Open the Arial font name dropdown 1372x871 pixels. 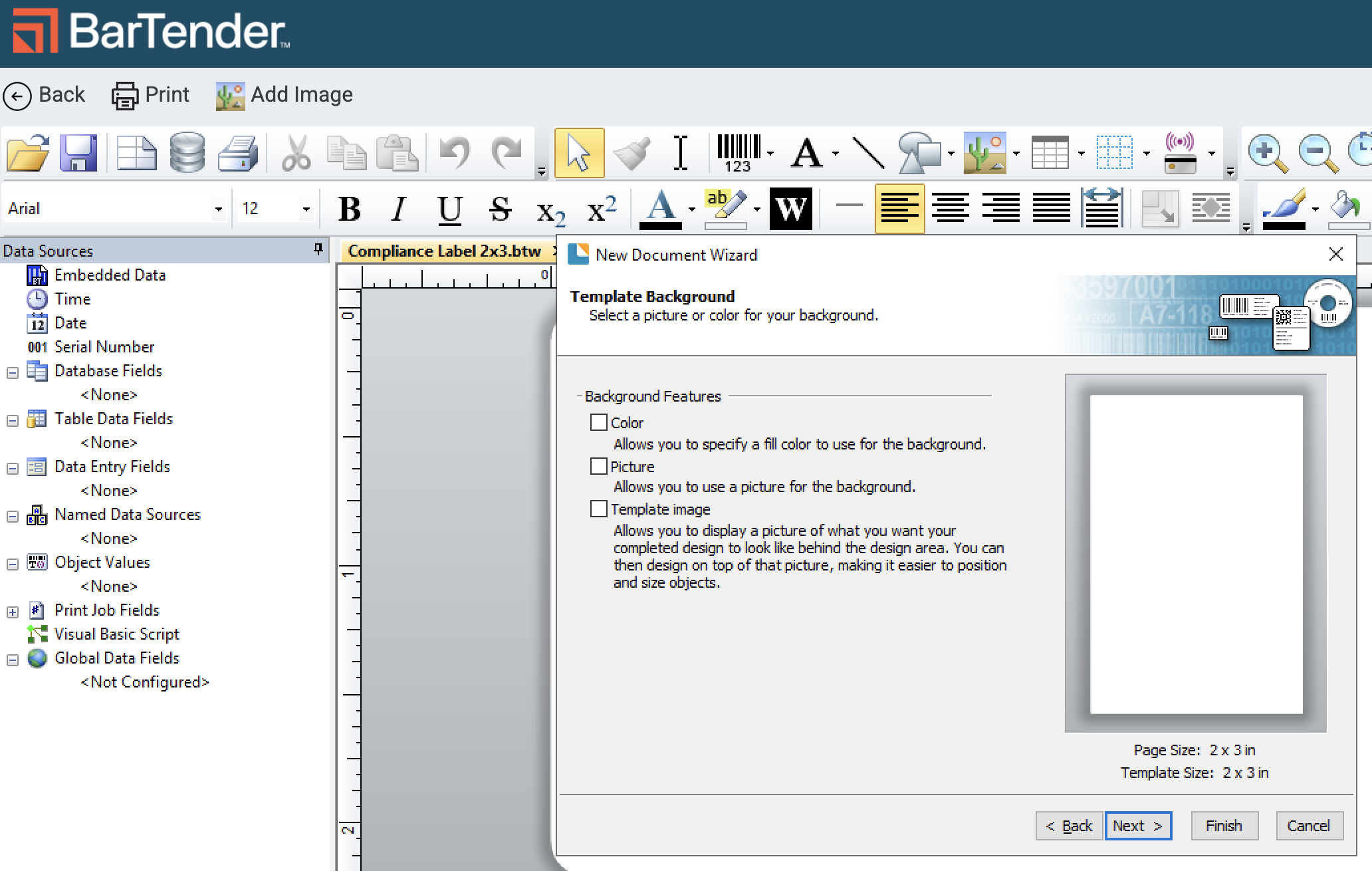(218, 209)
